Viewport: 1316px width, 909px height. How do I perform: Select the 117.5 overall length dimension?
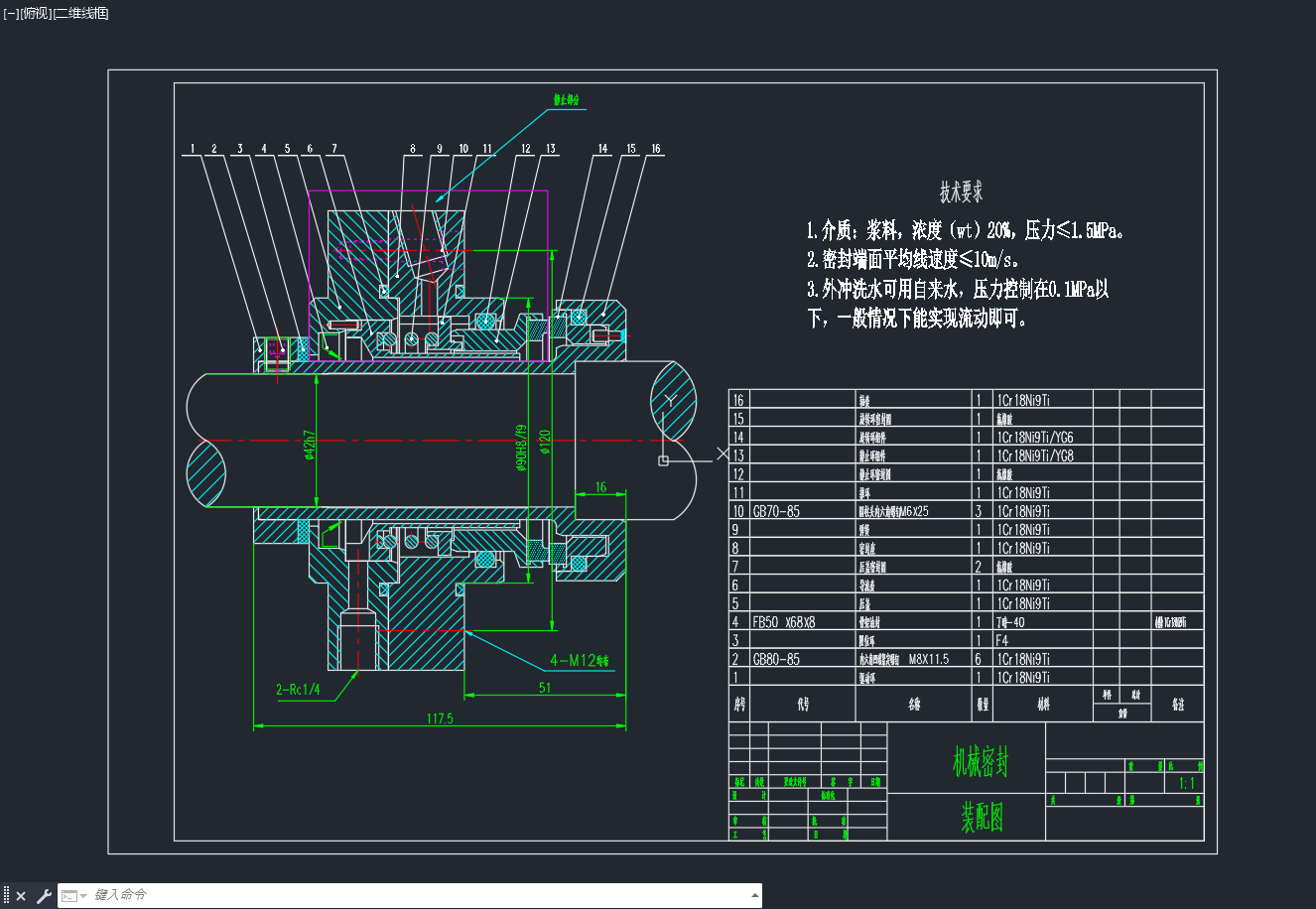(x=440, y=718)
